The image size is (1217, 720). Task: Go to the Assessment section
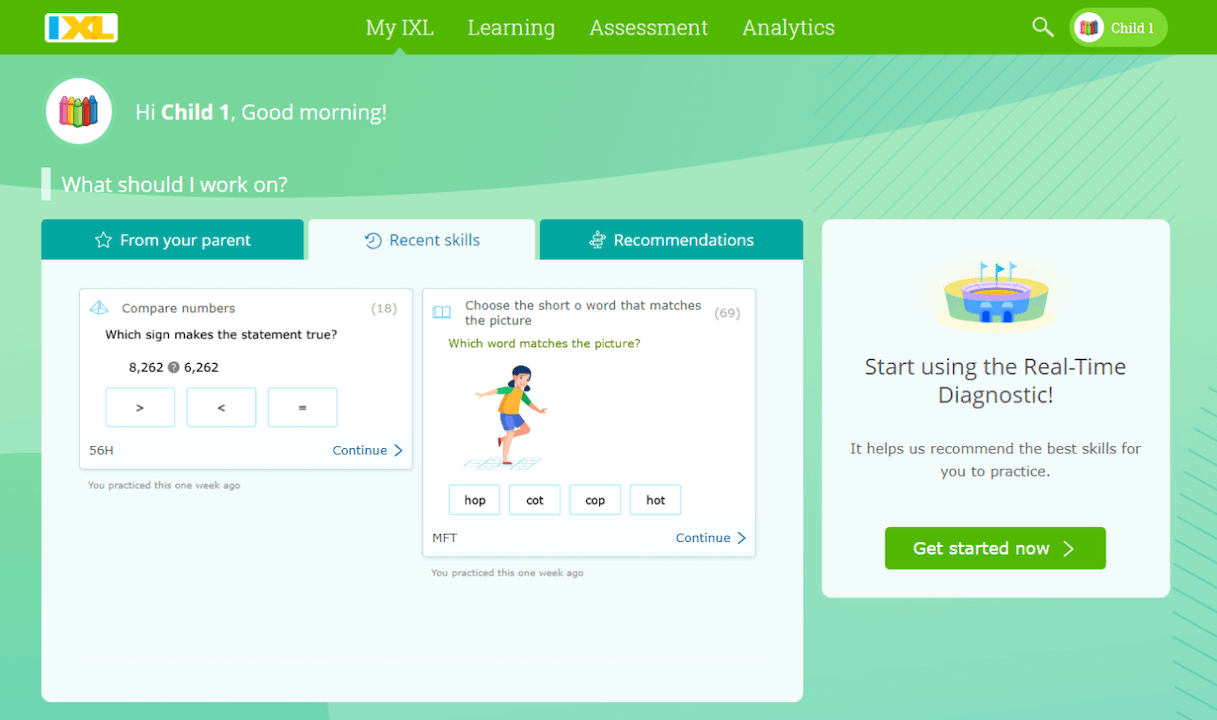coord(648,28)
